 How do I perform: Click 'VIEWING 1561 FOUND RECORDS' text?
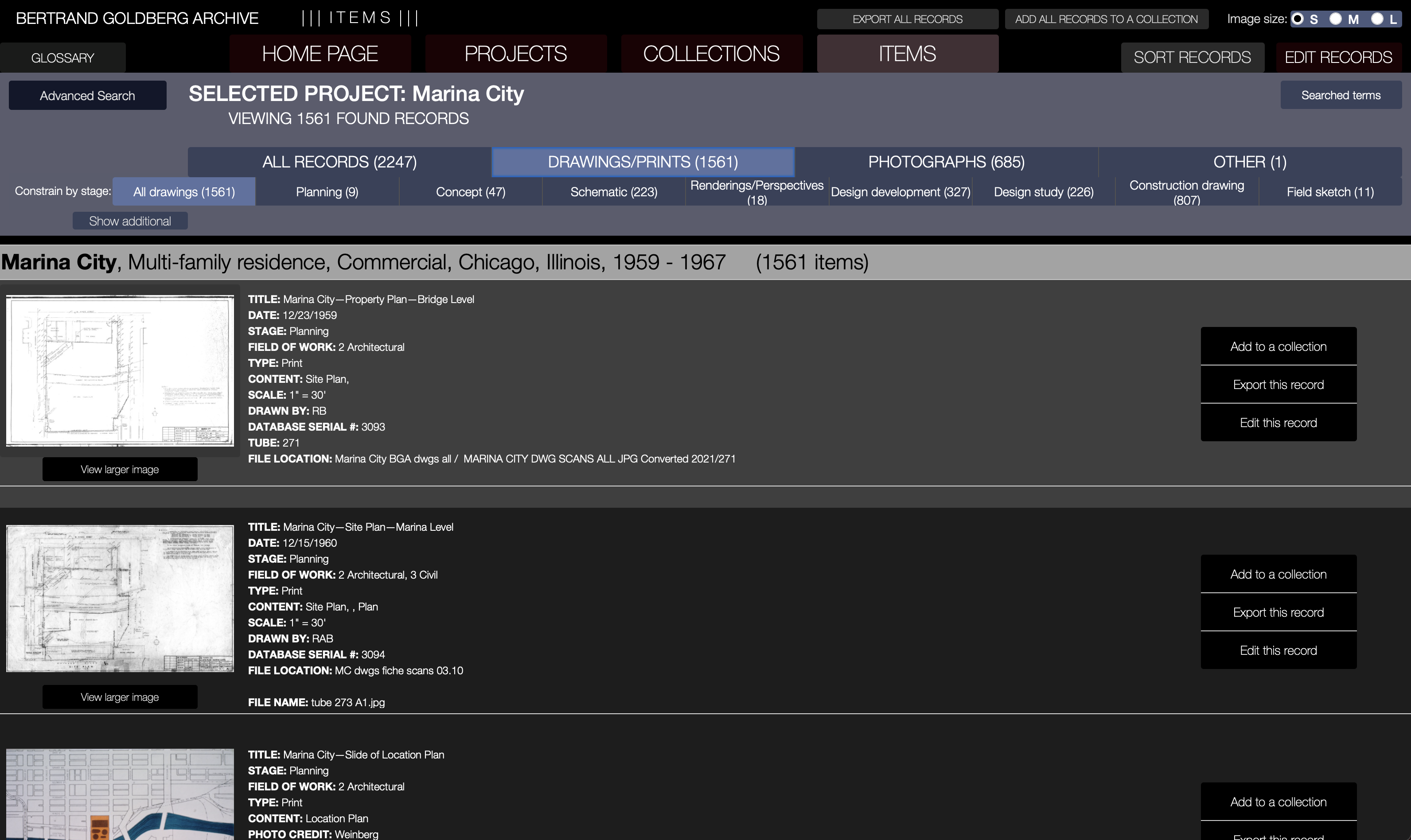(348, 119)
